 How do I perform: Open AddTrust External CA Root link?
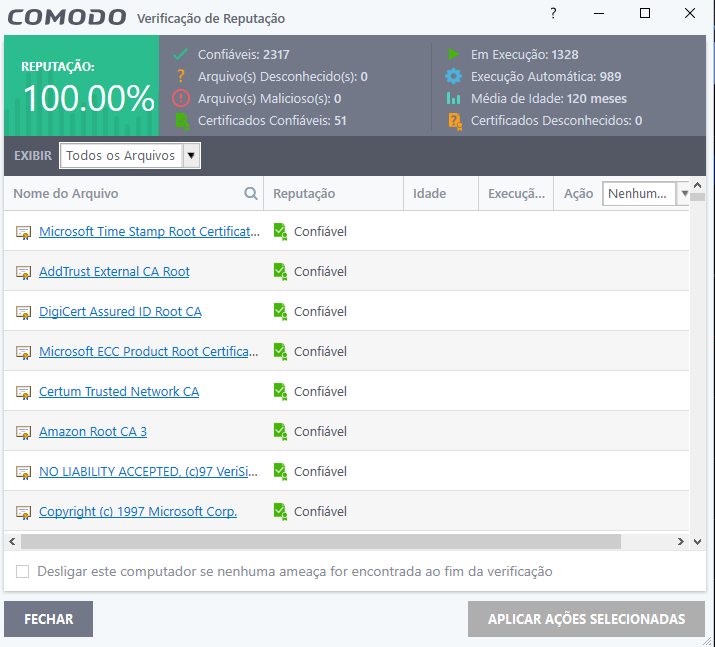(x=114, y=272)
